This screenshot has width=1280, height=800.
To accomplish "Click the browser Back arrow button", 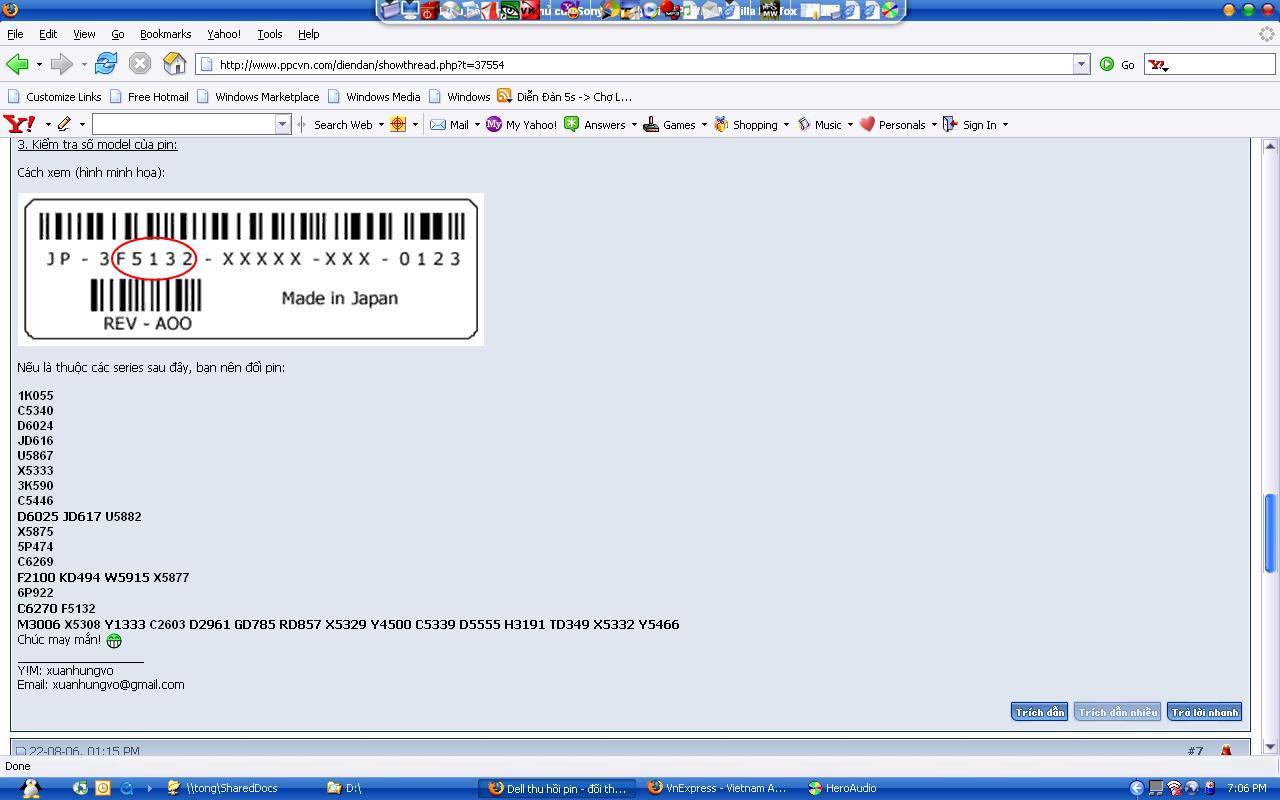I will point(17,64).
